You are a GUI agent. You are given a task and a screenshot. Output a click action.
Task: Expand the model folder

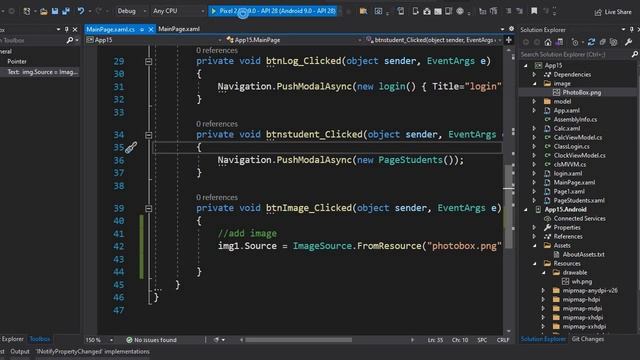point(534,101)
